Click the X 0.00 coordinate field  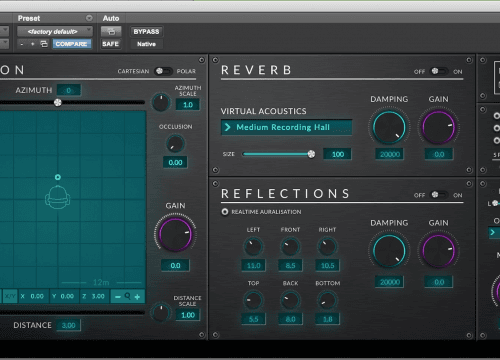[x=33, y=296]
